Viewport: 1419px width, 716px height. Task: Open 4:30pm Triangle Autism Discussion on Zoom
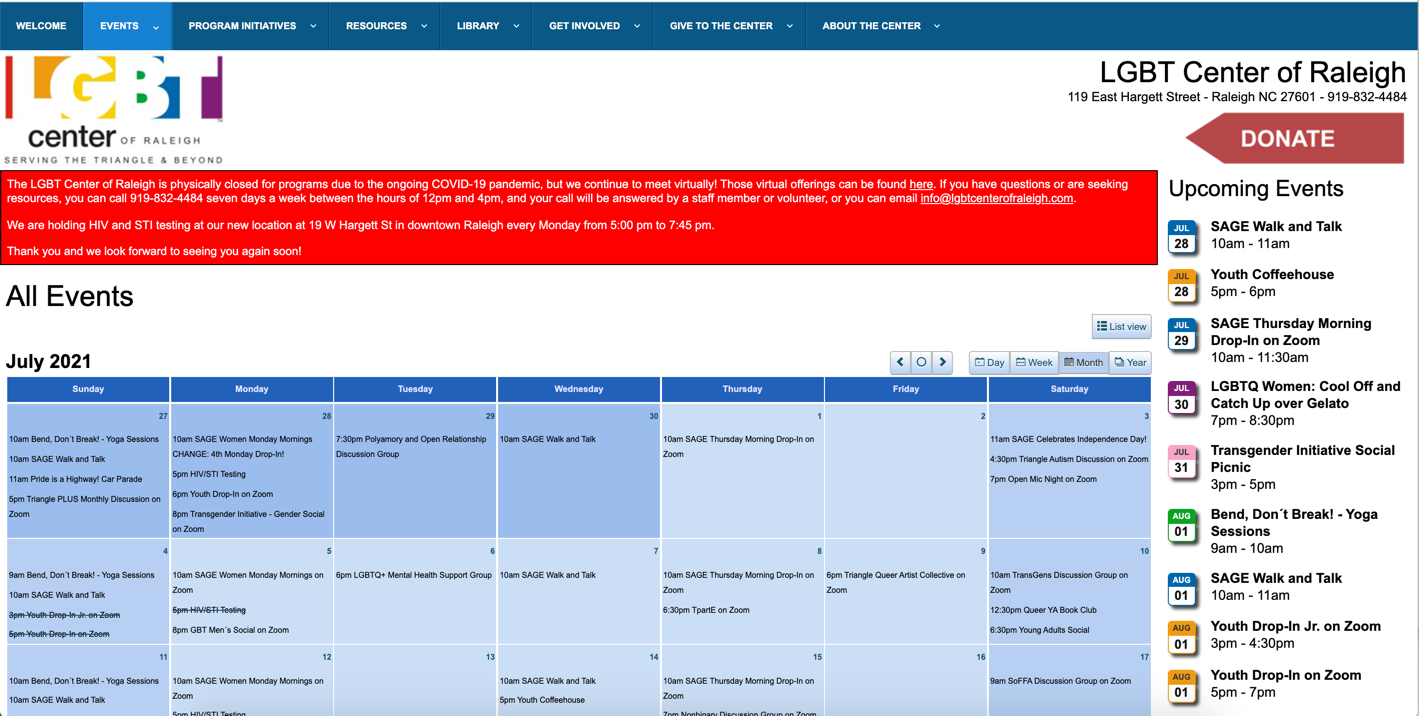pyautogui.click(x=1069, y=459)
